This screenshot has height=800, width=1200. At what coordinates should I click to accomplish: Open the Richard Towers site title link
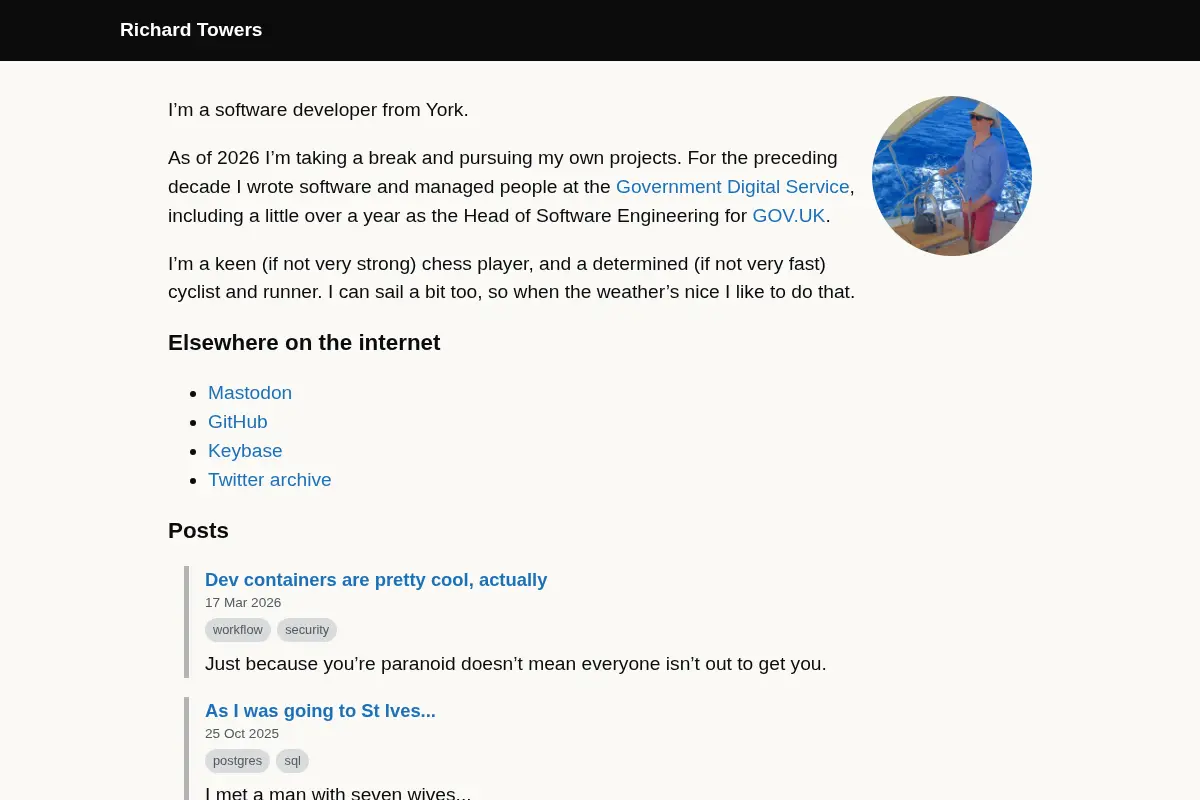pos(191,30)
